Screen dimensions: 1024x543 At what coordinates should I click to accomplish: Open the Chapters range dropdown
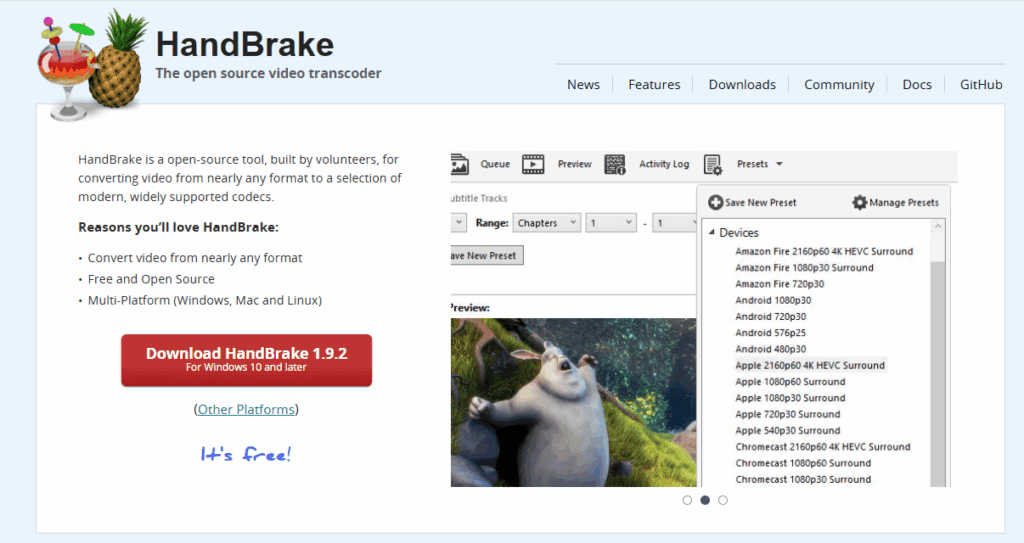click(547, 223)
